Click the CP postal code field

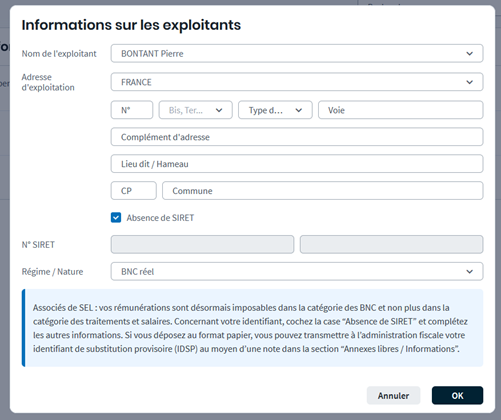coord(133,191)
